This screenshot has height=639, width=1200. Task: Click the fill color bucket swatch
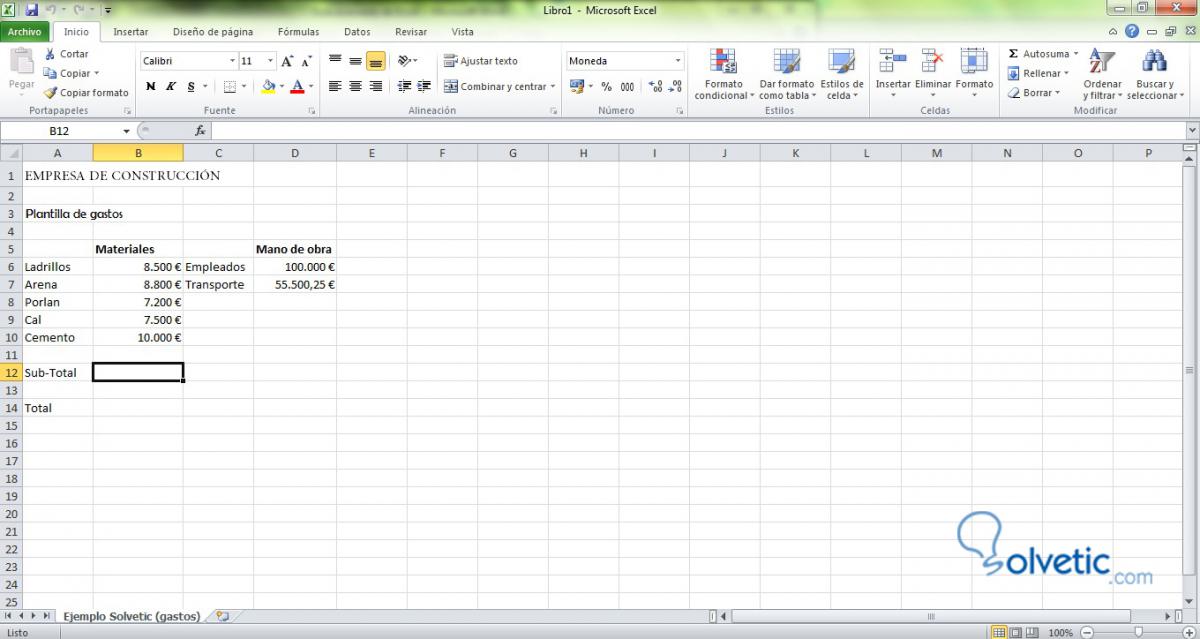268,86
